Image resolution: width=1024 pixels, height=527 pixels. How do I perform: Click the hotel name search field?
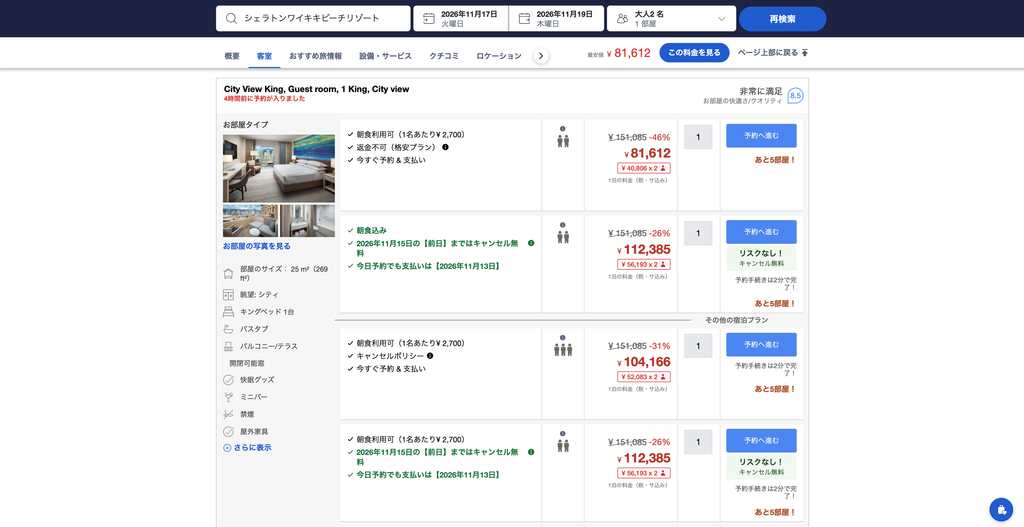click(313, 18)
